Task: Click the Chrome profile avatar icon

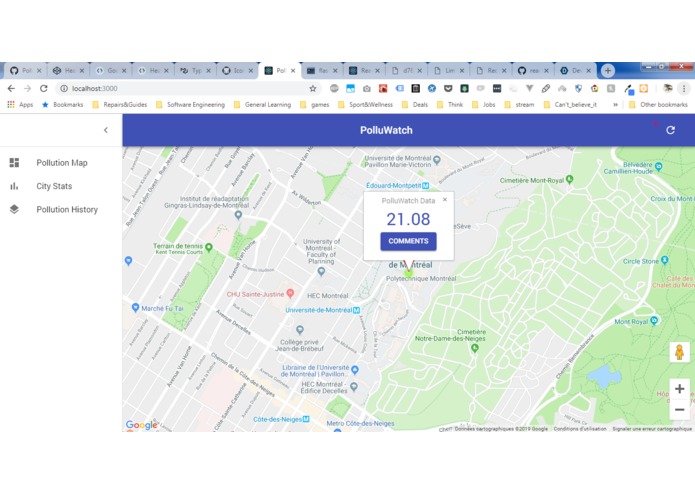Action: pos(668,88)
